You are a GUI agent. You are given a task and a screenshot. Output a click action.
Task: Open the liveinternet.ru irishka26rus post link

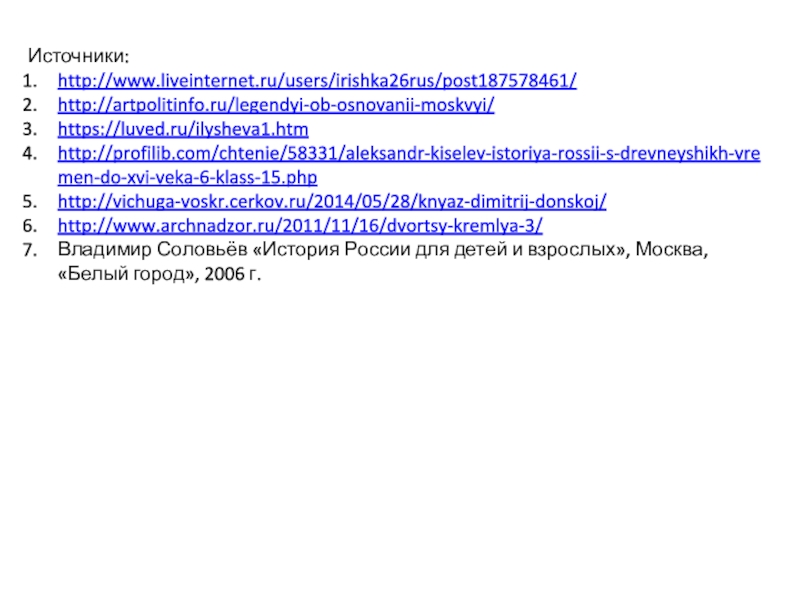[317, 81]
